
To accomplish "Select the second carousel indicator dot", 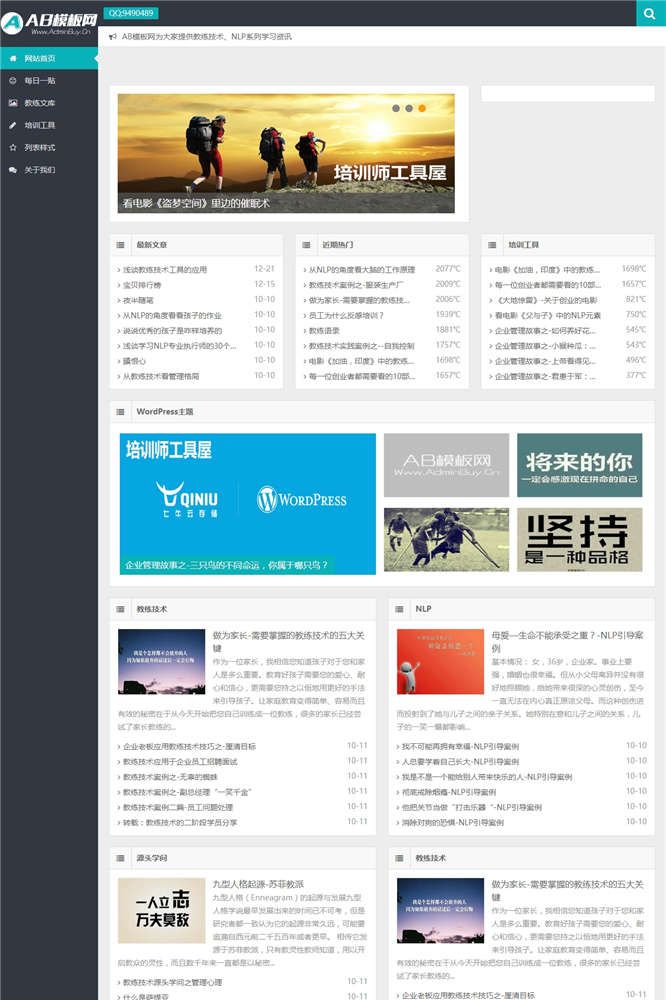I will click(409, 107).
